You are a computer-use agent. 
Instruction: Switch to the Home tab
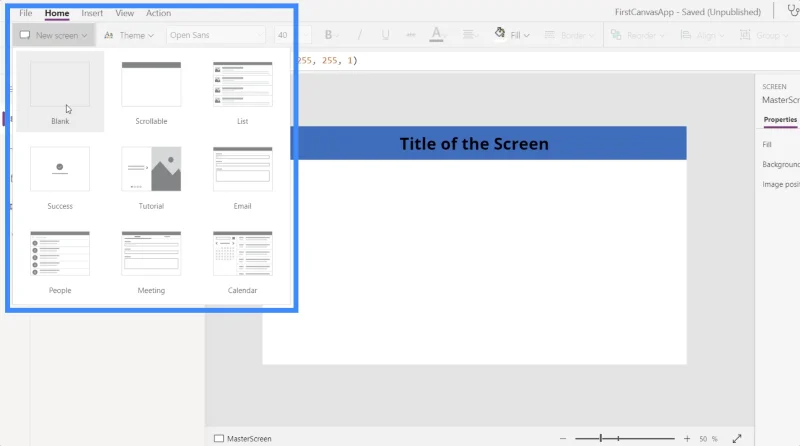click(57, 13)
